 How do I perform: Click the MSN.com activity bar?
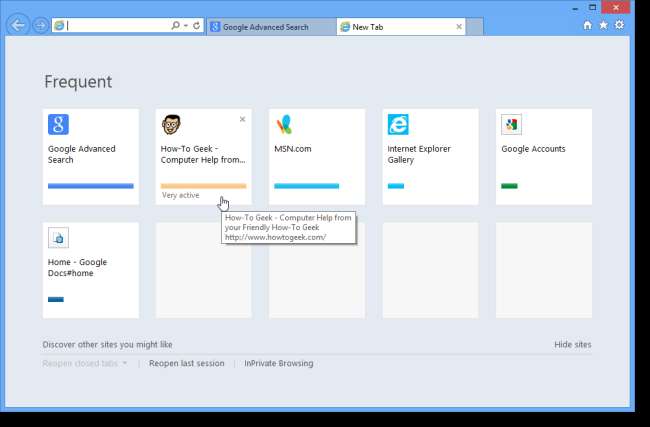tap(307, 186)
